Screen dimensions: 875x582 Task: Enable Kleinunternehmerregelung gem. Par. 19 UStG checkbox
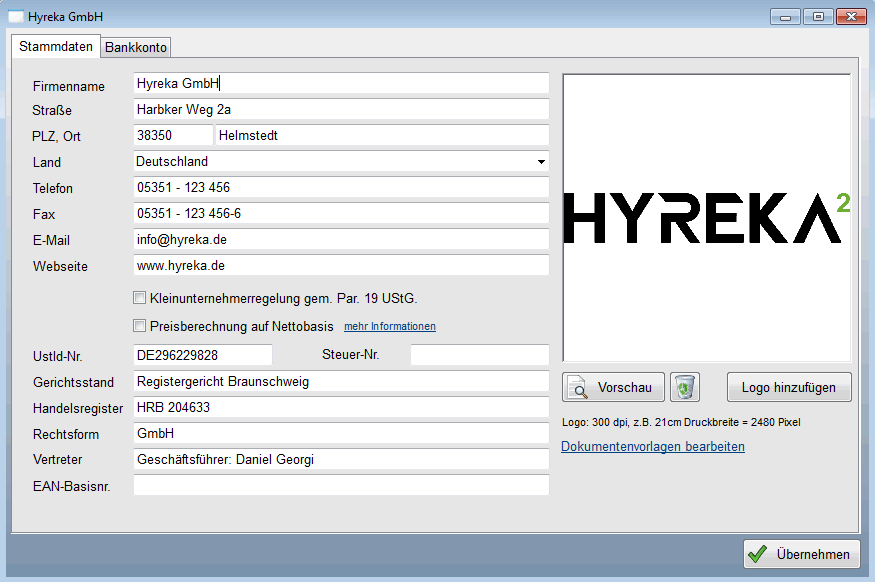point(140,298)
